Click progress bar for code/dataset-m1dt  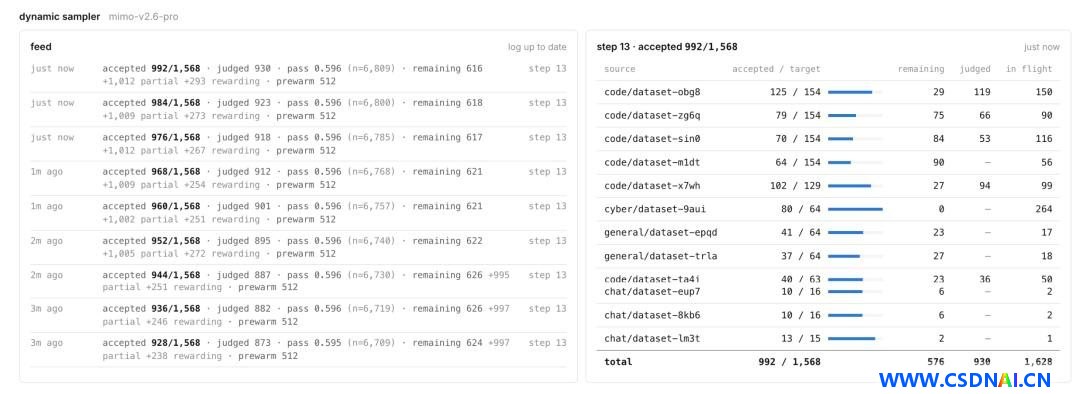coord(855,163)
